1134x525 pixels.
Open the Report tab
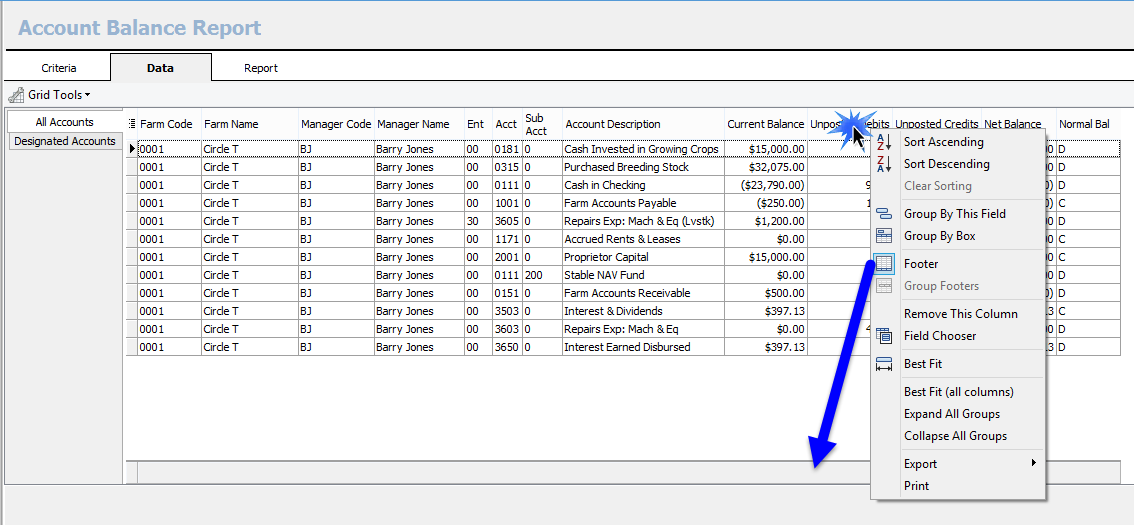(x=261, y=68)
